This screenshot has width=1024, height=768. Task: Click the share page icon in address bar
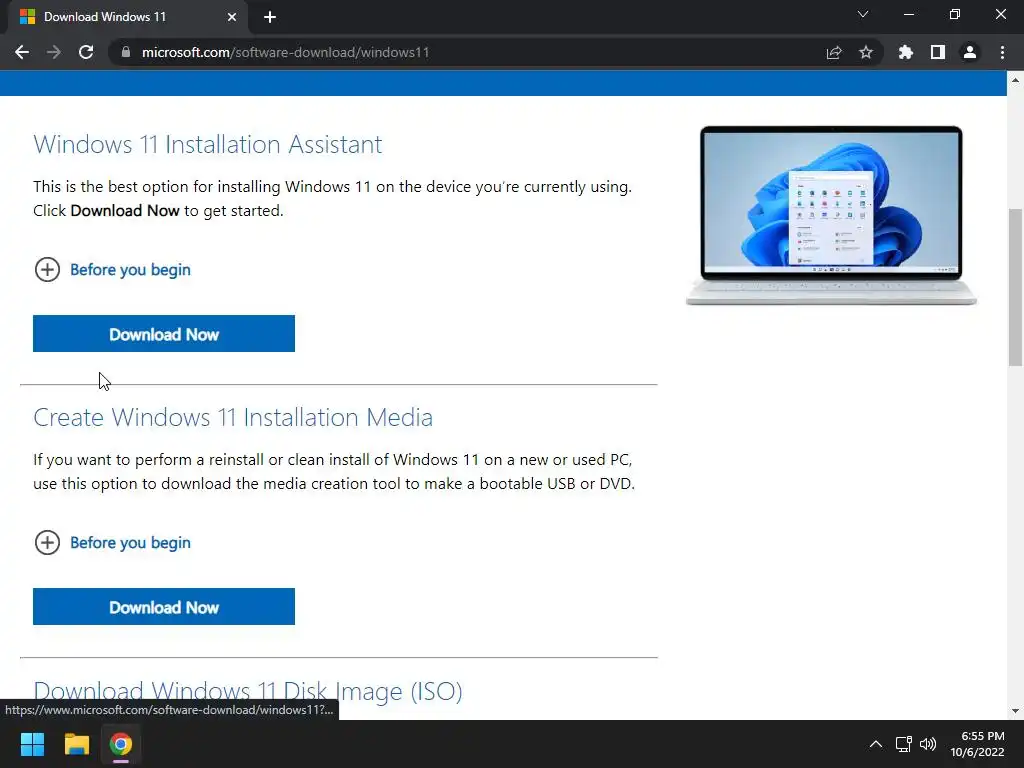tap(834, 52)
